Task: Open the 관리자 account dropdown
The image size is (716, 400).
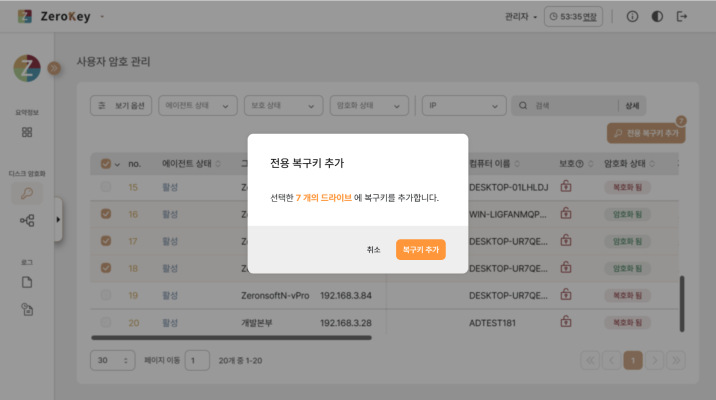Action: pyautogui.click(x=521, y=17)
